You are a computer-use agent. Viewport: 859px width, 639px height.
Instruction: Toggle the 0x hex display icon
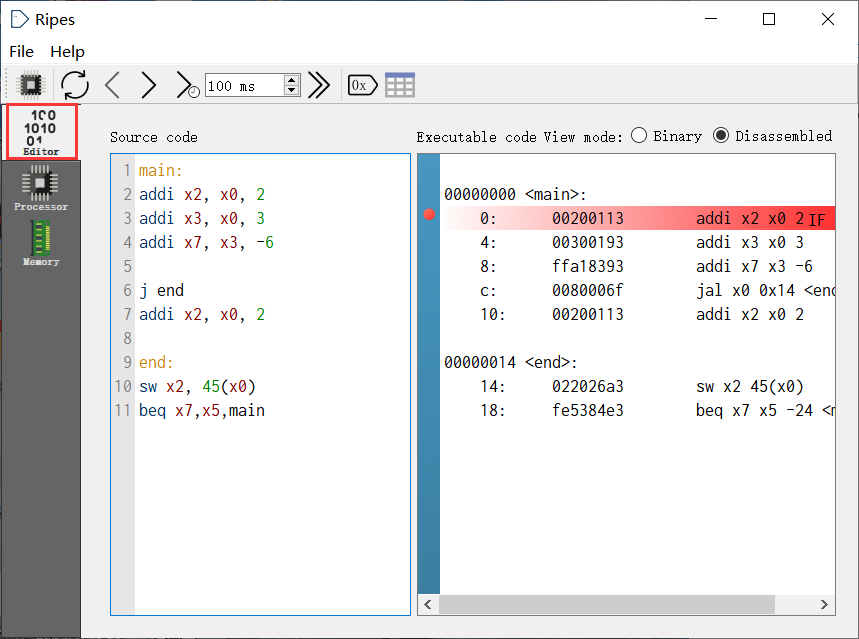(x=363, y=85)
